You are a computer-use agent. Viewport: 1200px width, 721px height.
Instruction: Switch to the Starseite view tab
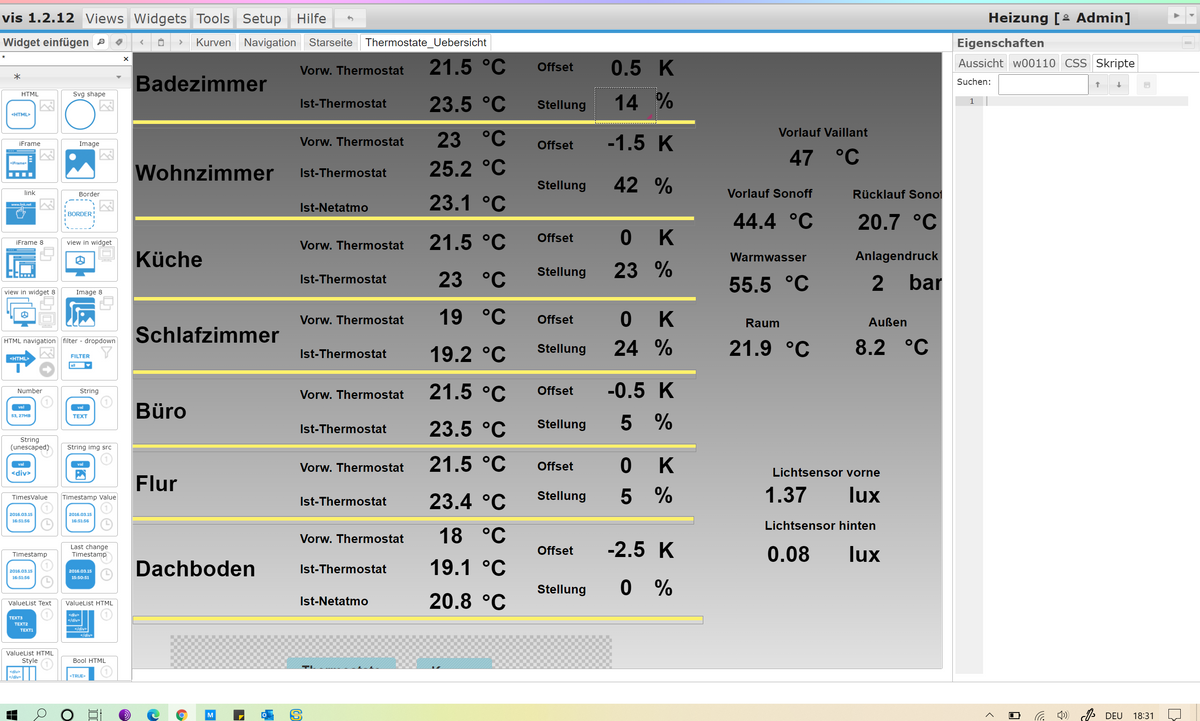click(330, 42)
